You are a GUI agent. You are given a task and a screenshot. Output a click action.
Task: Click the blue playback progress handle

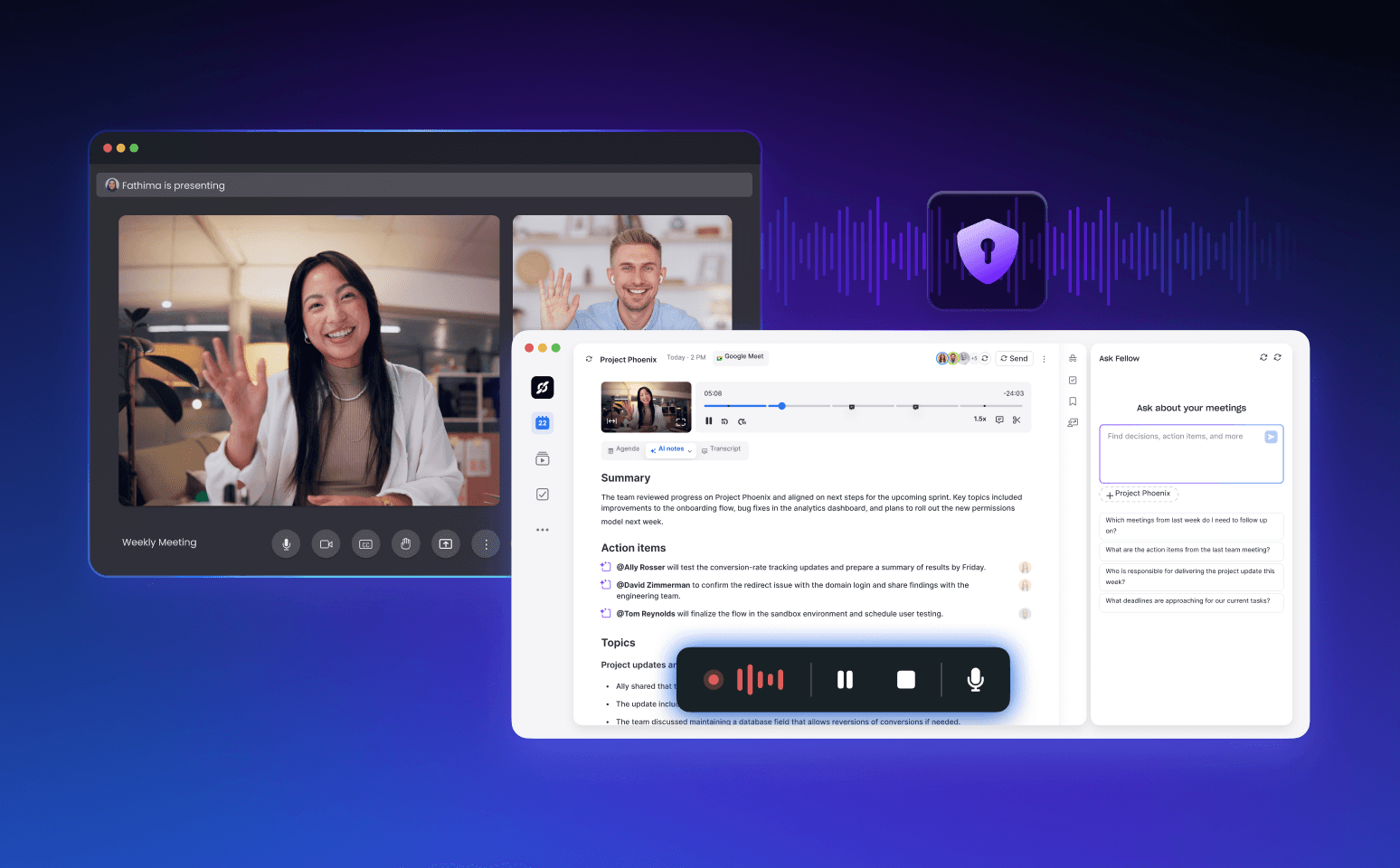(x=782, y=406)
